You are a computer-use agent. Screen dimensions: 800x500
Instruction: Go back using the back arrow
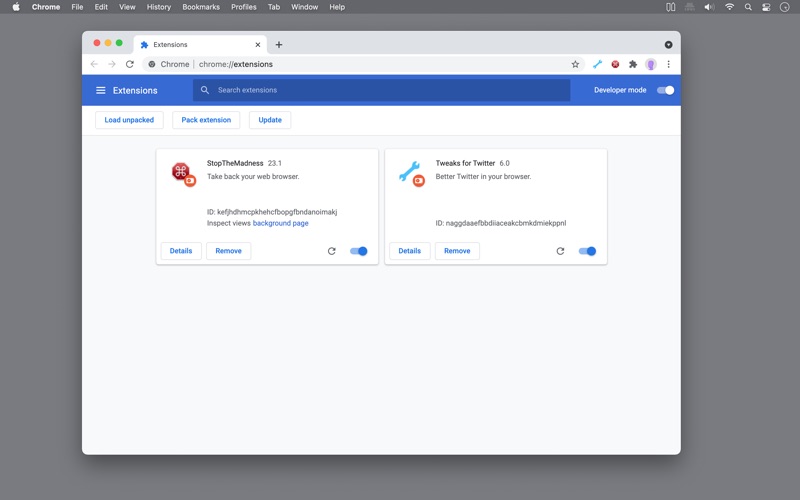94,64
